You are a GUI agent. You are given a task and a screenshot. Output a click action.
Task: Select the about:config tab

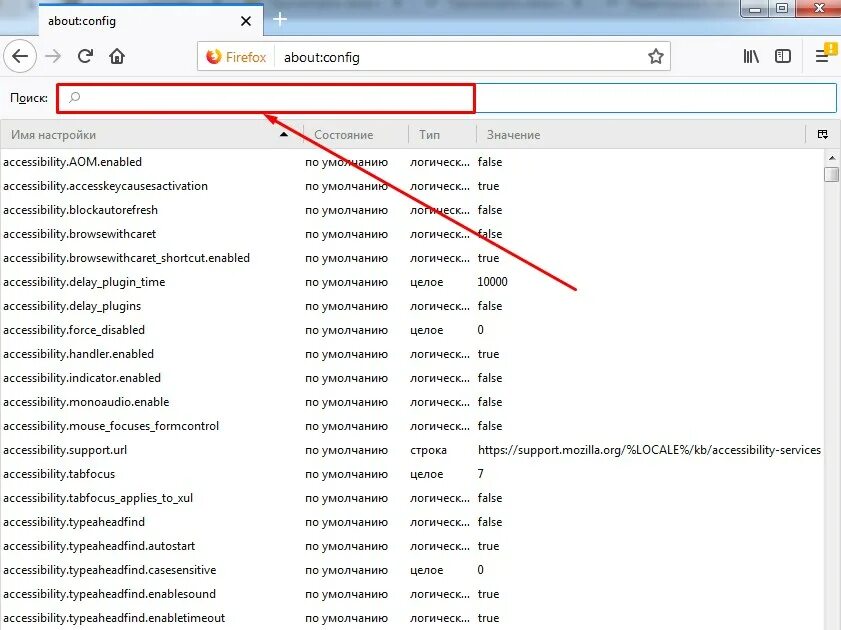coord(151,21)
